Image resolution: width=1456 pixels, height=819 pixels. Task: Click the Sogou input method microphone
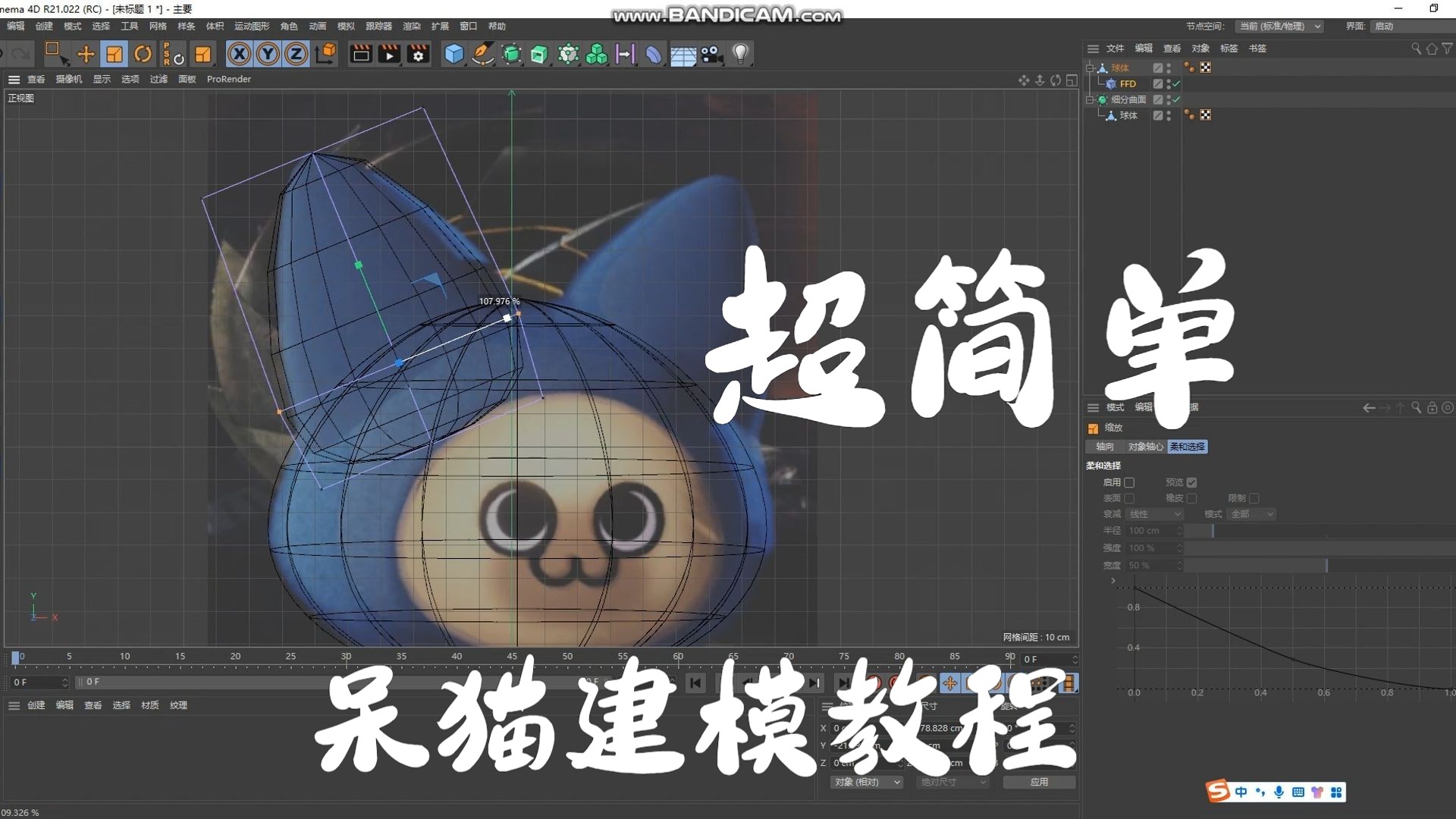[1279, 792]
